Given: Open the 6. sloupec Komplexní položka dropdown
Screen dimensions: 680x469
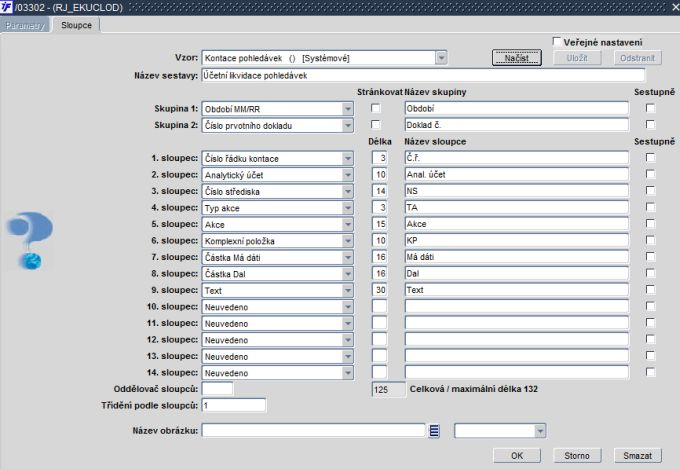Looking at the screenshot, I should coord(348,241).
